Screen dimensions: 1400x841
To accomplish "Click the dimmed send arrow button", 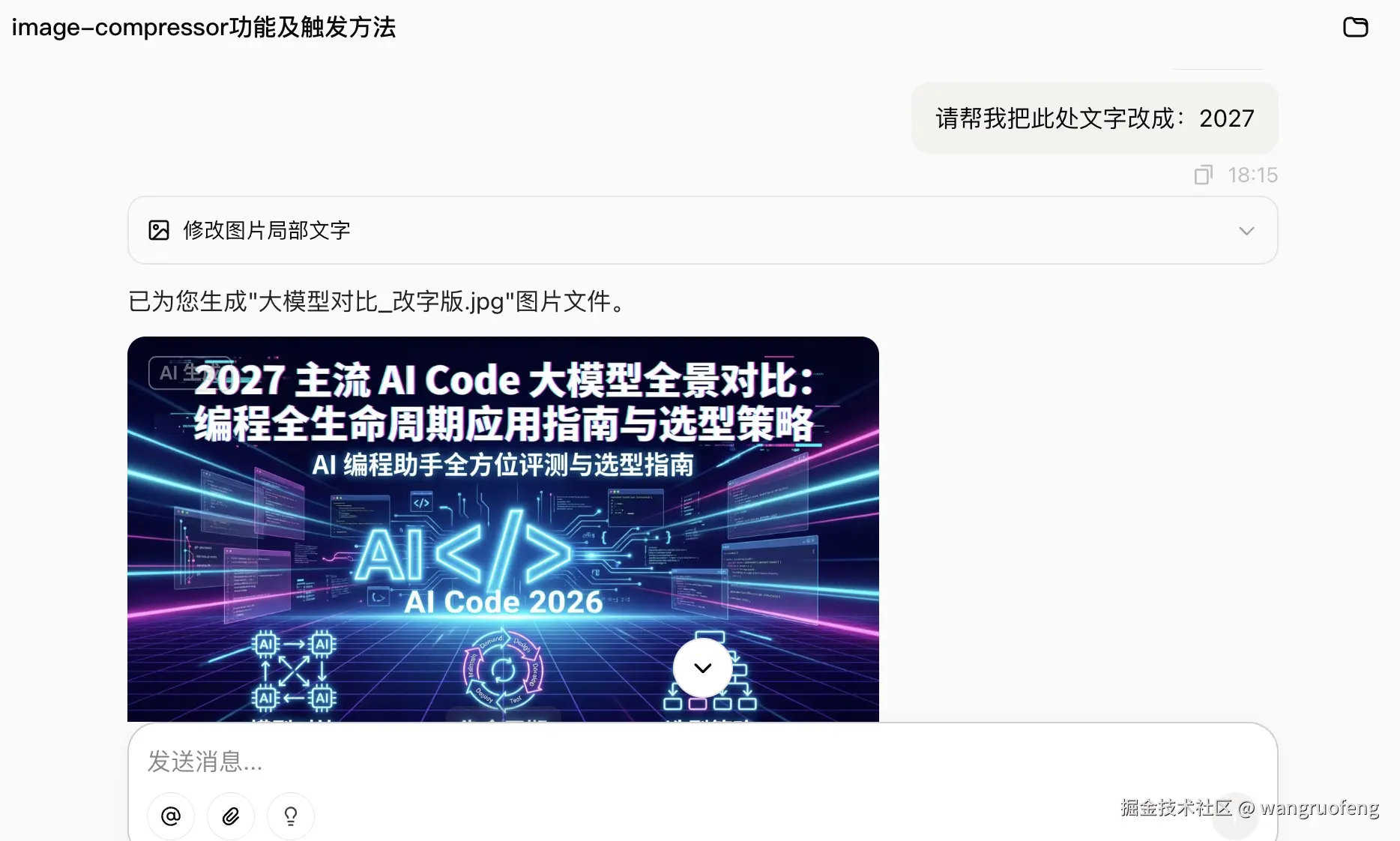I will (1234, 817).
